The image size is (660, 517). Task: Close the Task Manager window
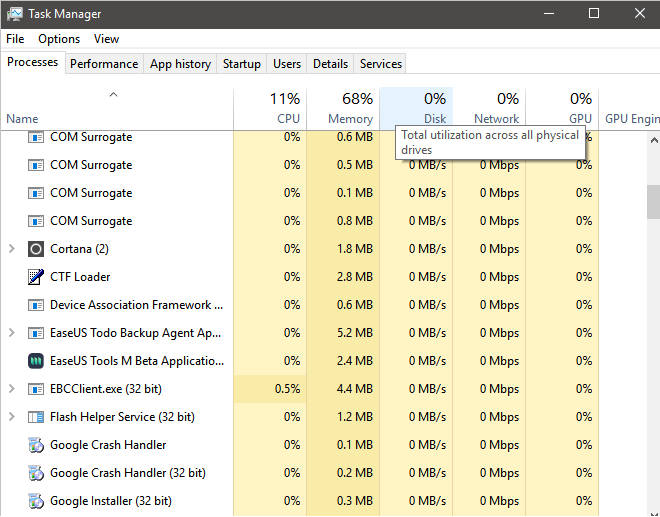640,13
